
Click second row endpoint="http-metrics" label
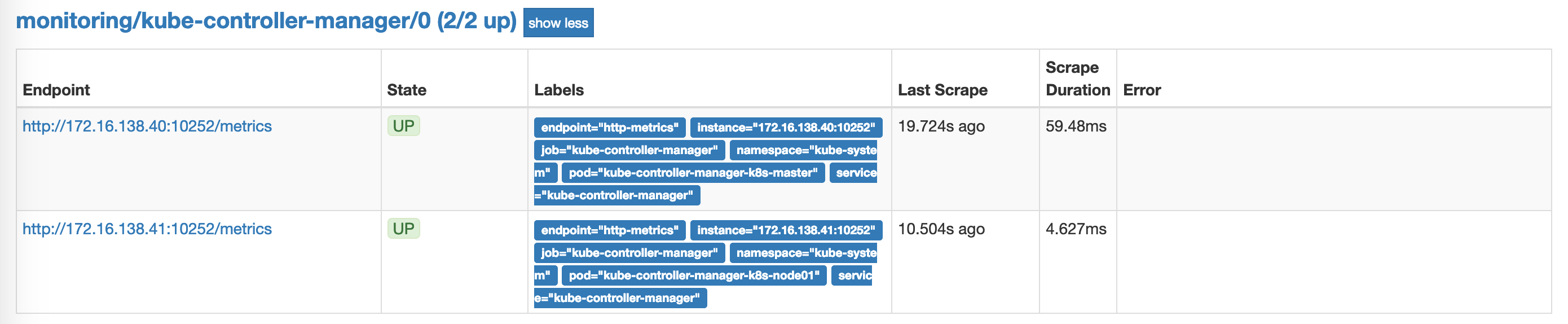tap(610, 231)
